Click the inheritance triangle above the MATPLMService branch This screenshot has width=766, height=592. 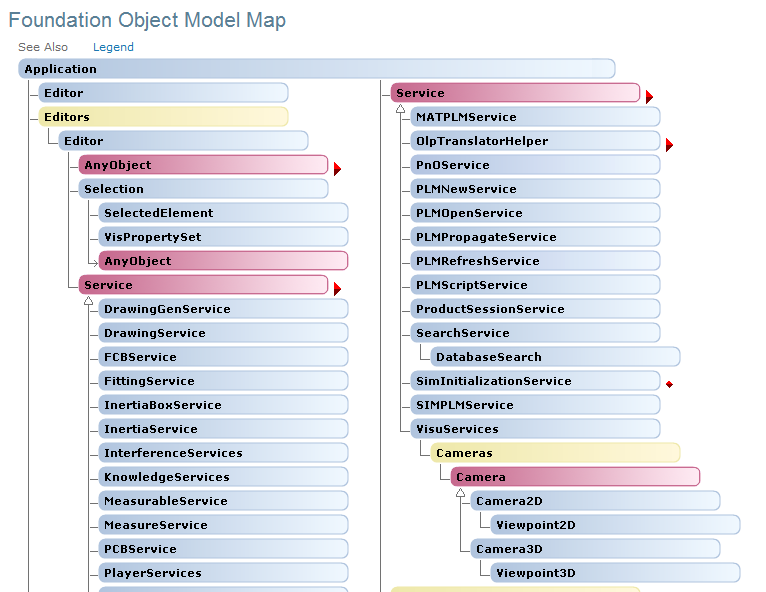398,107
